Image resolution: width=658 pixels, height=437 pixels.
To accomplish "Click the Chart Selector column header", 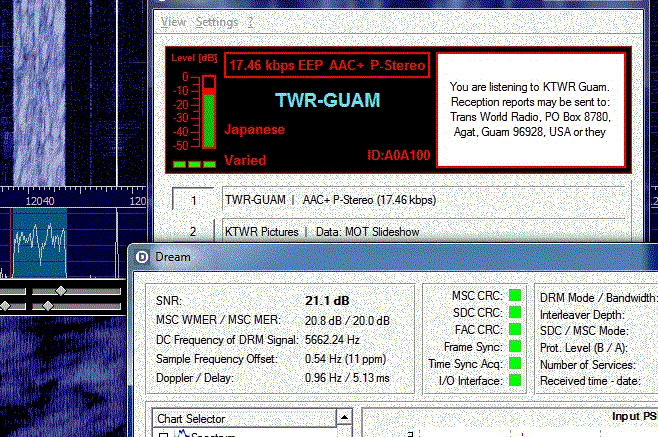I will [x=244, y=418].
